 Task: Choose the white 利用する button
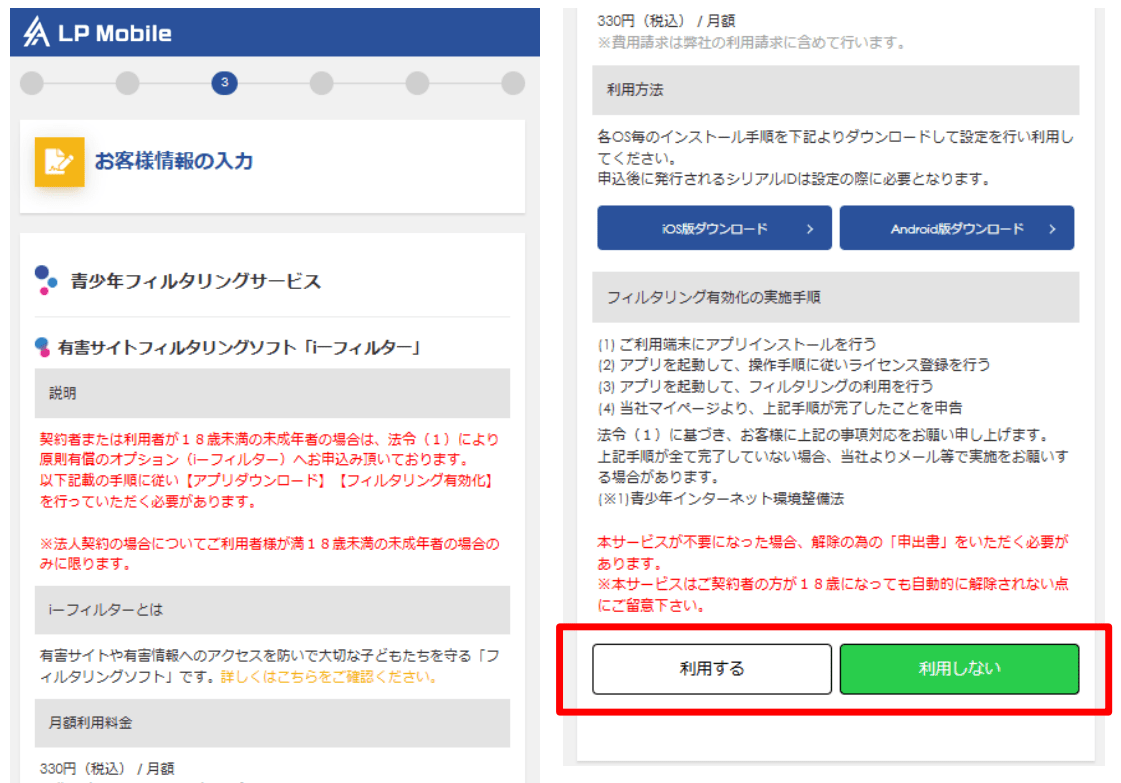pos(712,669)
